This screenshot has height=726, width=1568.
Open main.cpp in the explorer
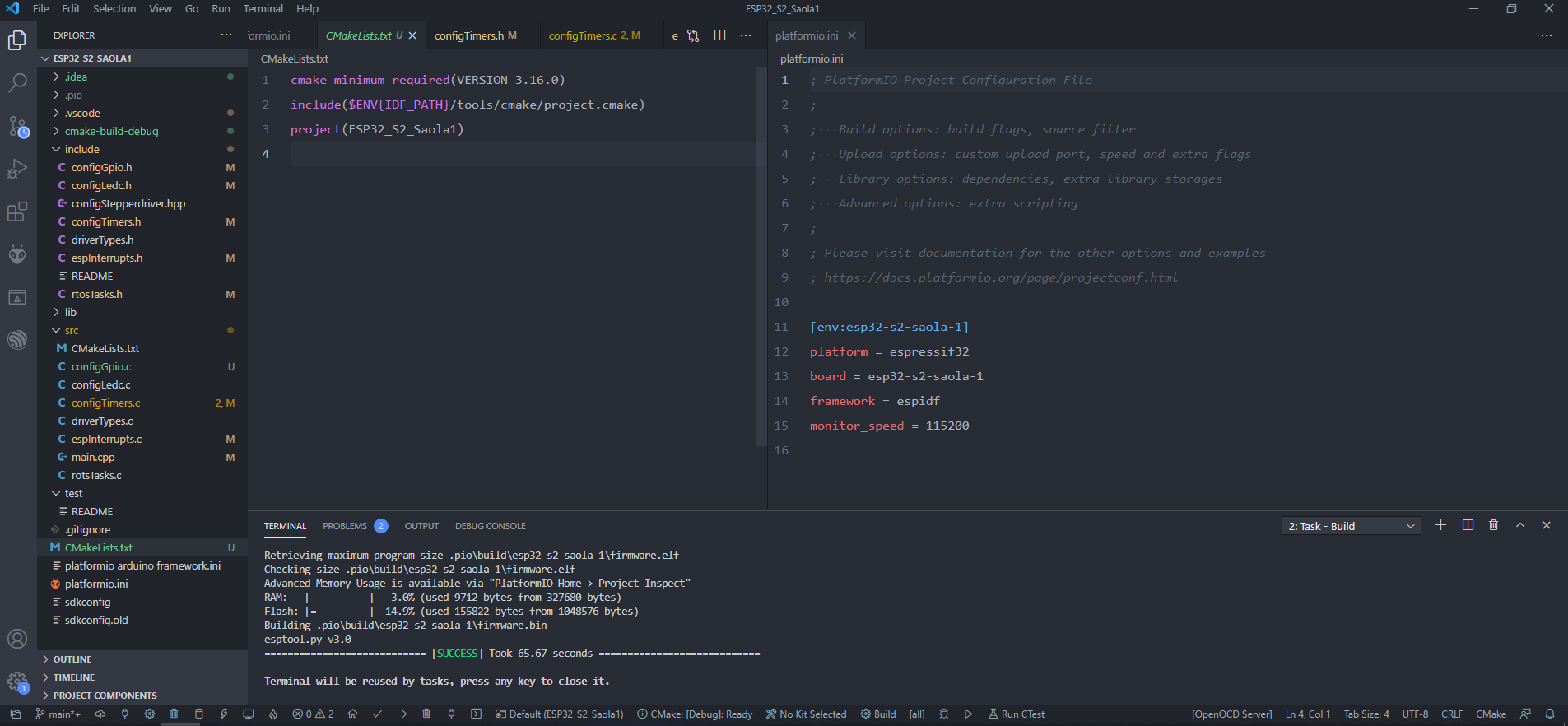click(142, 457)
